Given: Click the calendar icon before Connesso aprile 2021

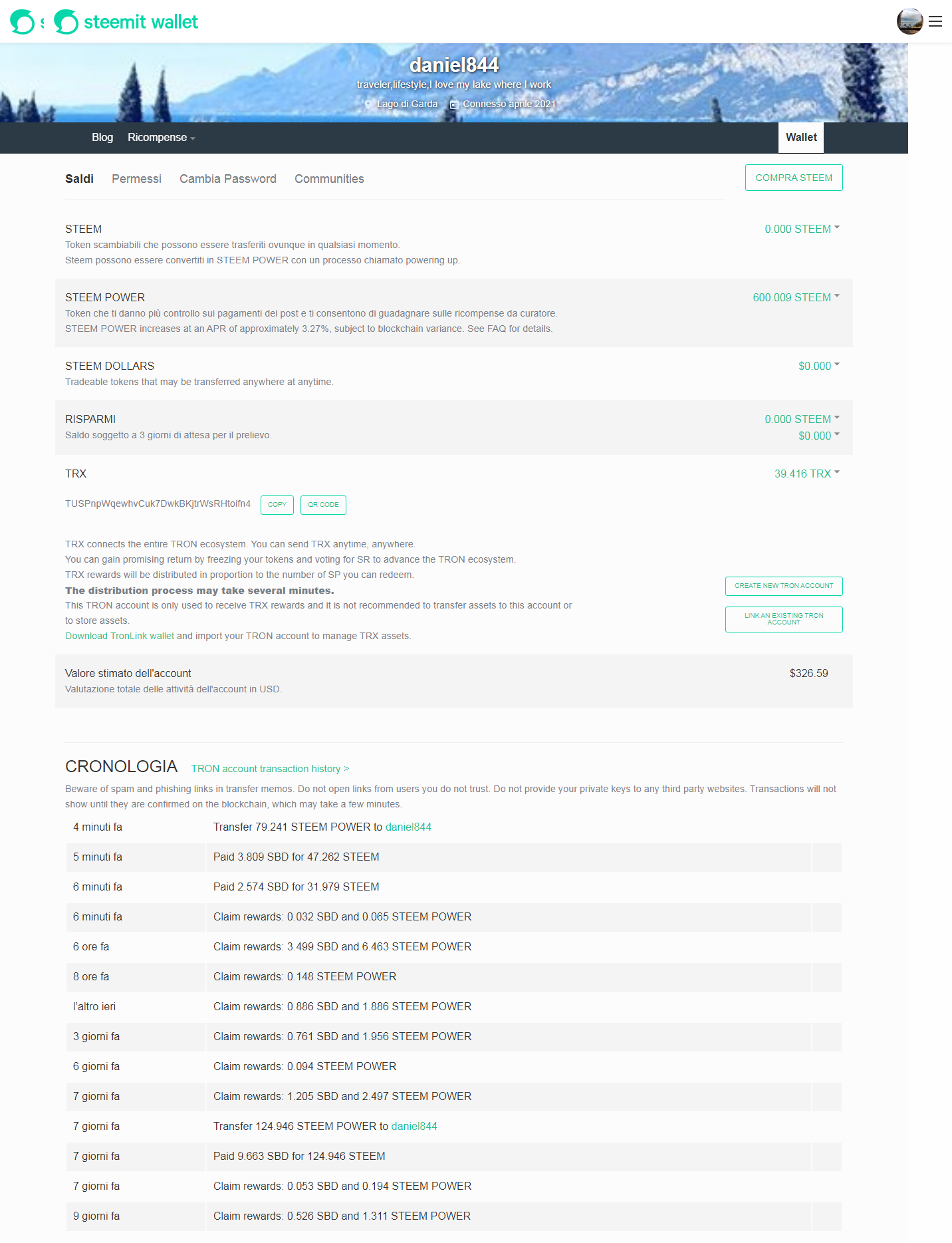Looking at the screenshot, I should pos(454,104).
